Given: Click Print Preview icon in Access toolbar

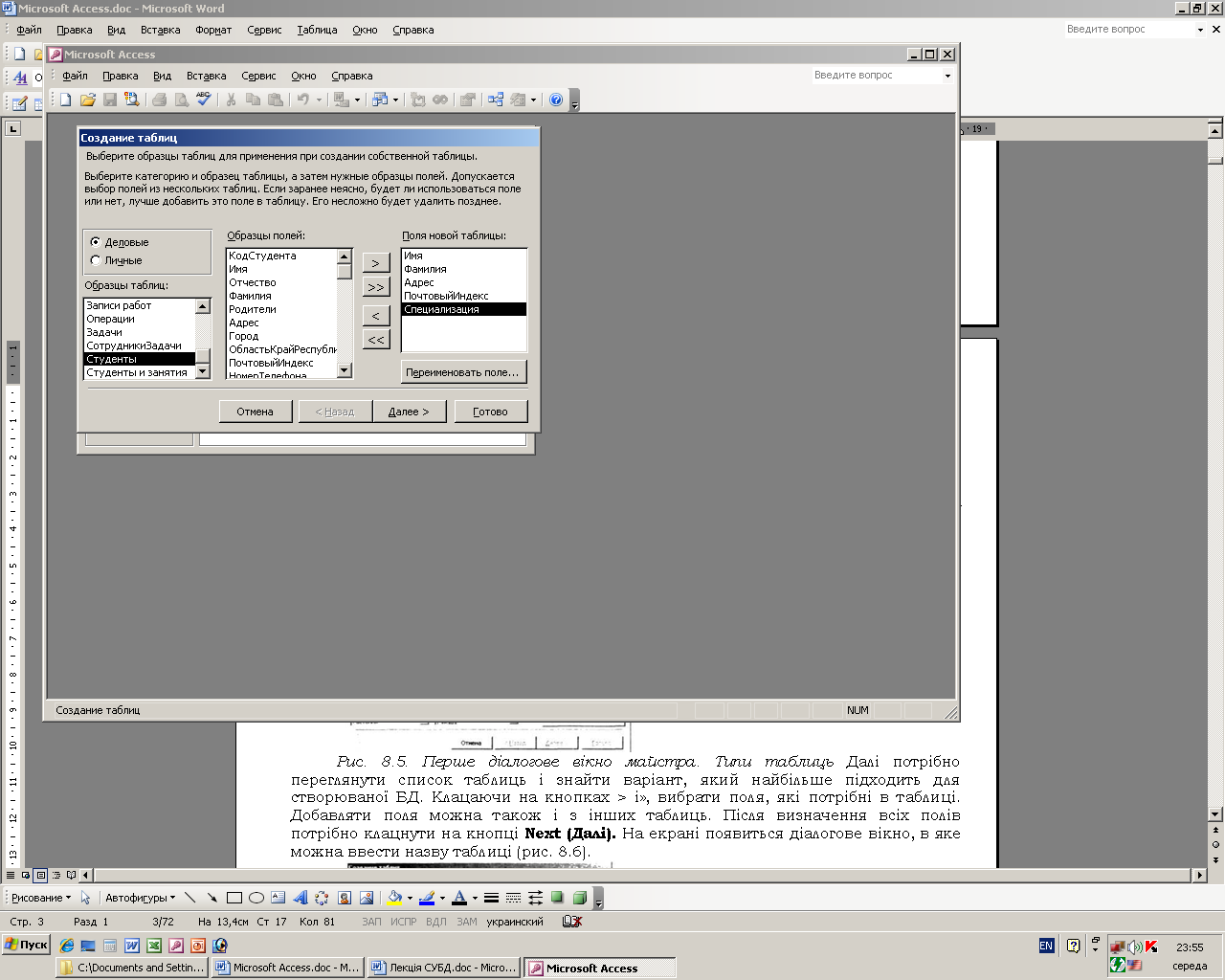Looking at the screenshot, I should tap(182, 100).
